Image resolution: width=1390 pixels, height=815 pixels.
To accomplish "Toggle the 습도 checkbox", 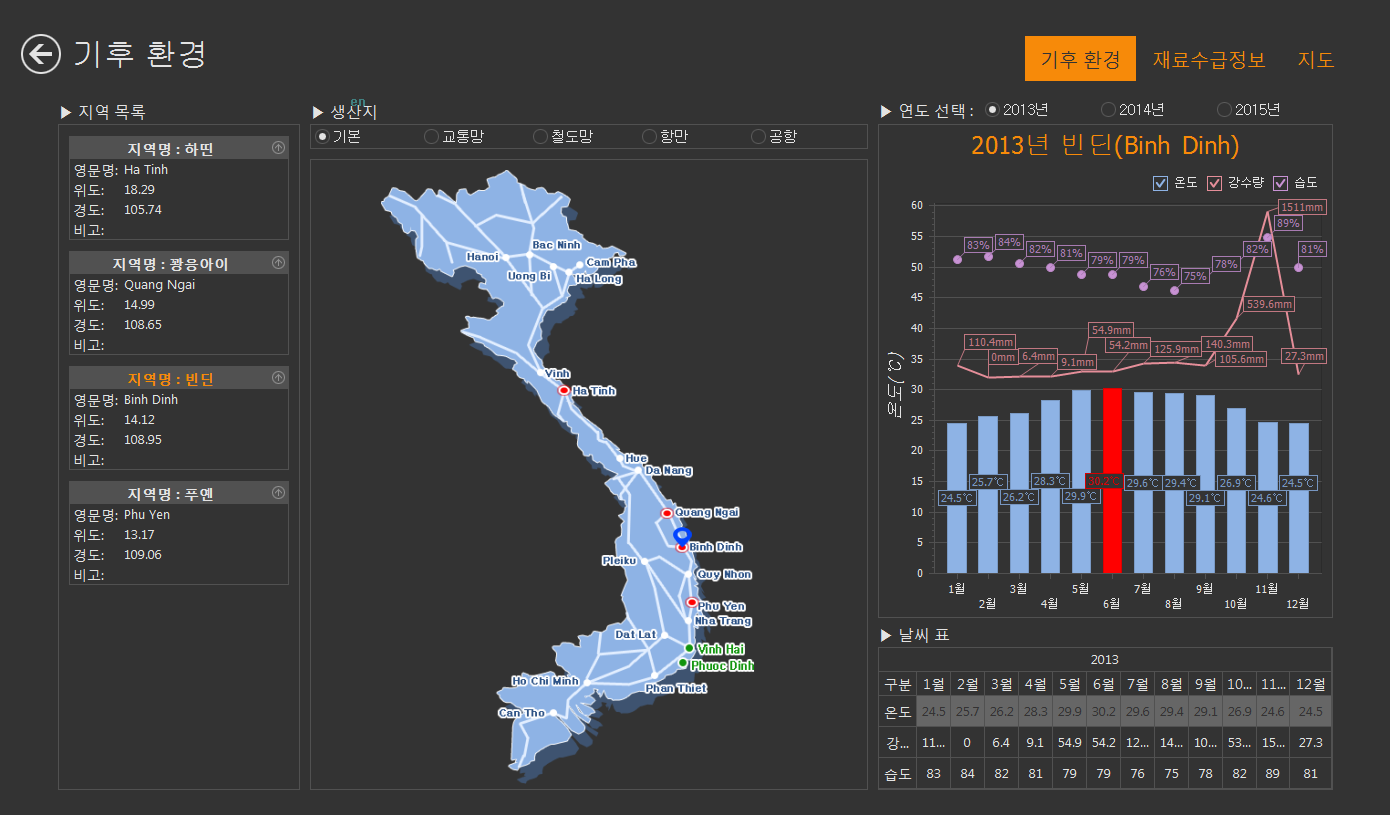I will pos(1280,183).
